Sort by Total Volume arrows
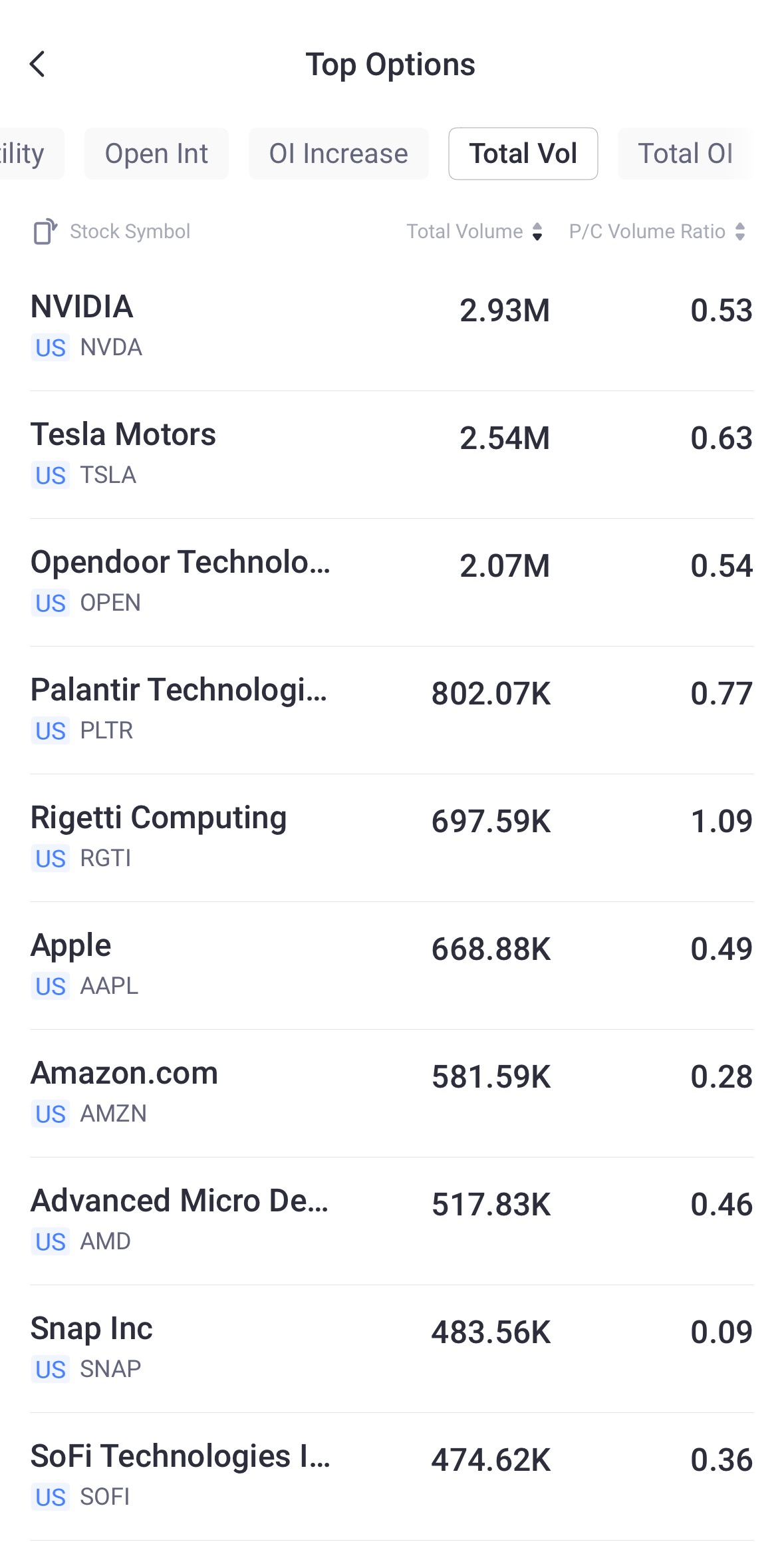 pyautogui.click(x=537, y=231)
